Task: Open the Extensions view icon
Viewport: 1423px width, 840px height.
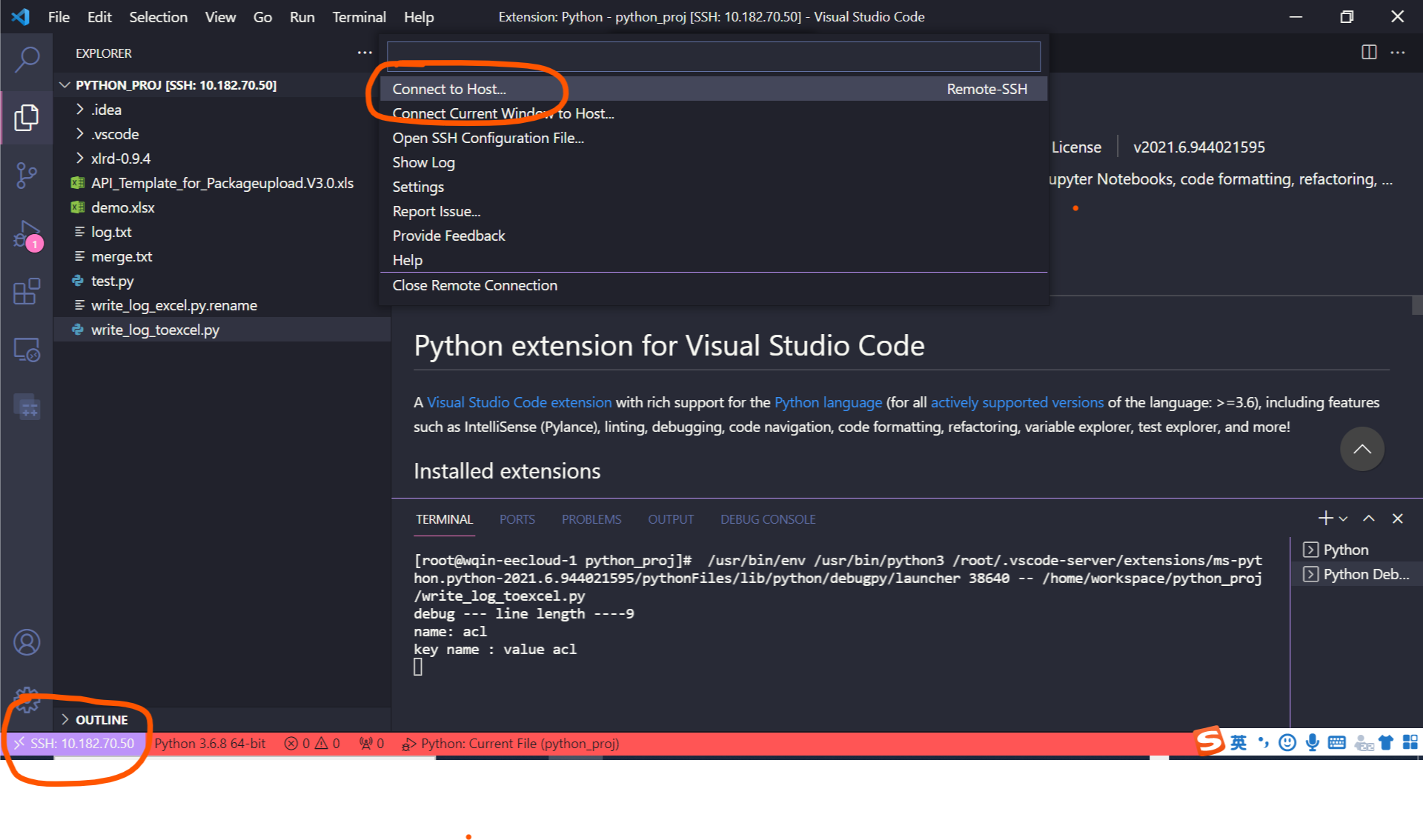Action: (x=27, y=292)
